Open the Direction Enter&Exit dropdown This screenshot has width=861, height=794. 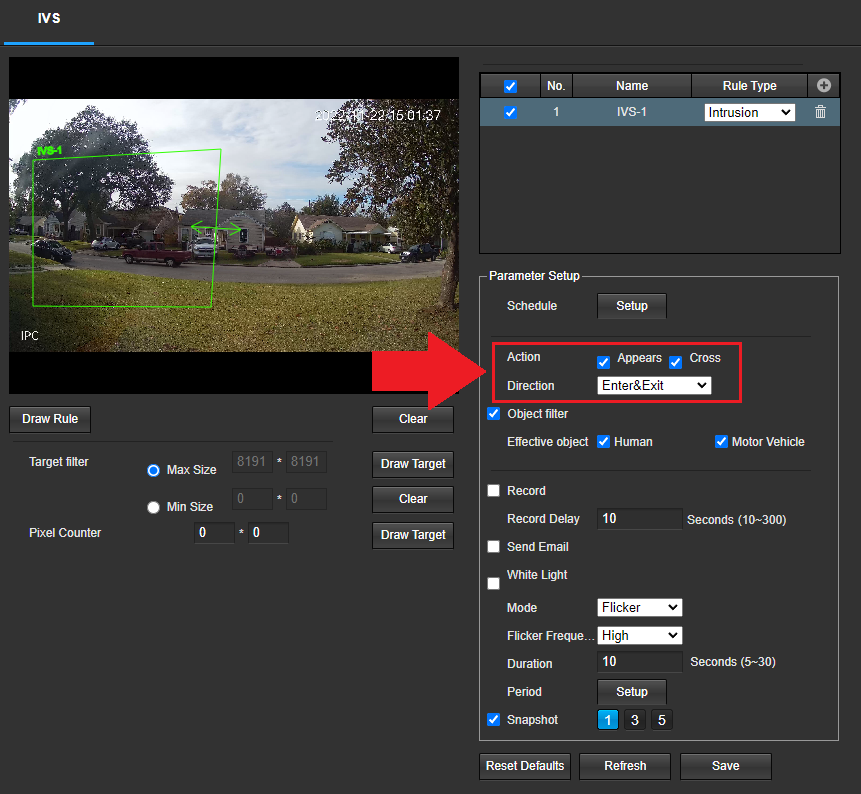654,385
